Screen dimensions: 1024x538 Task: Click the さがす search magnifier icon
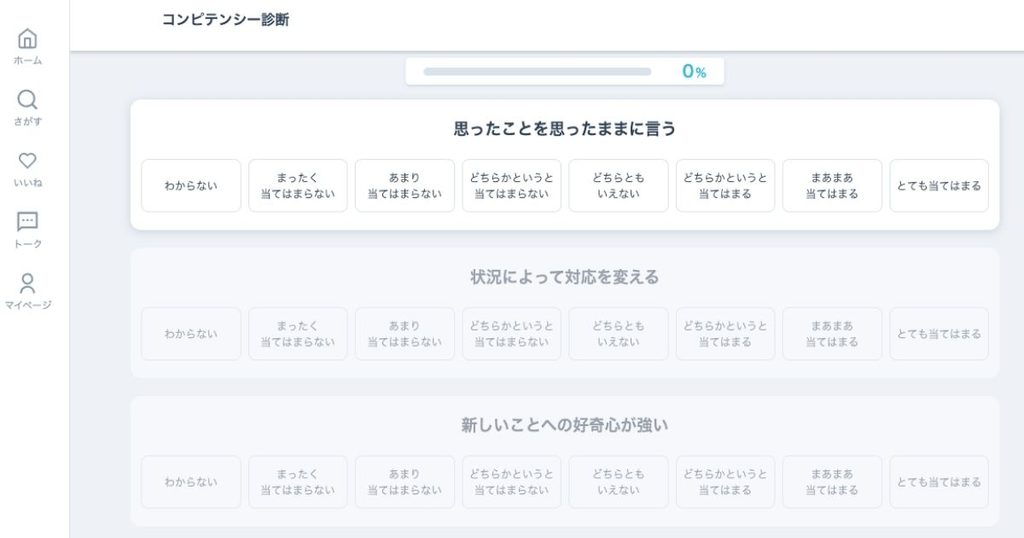point(27,100)
